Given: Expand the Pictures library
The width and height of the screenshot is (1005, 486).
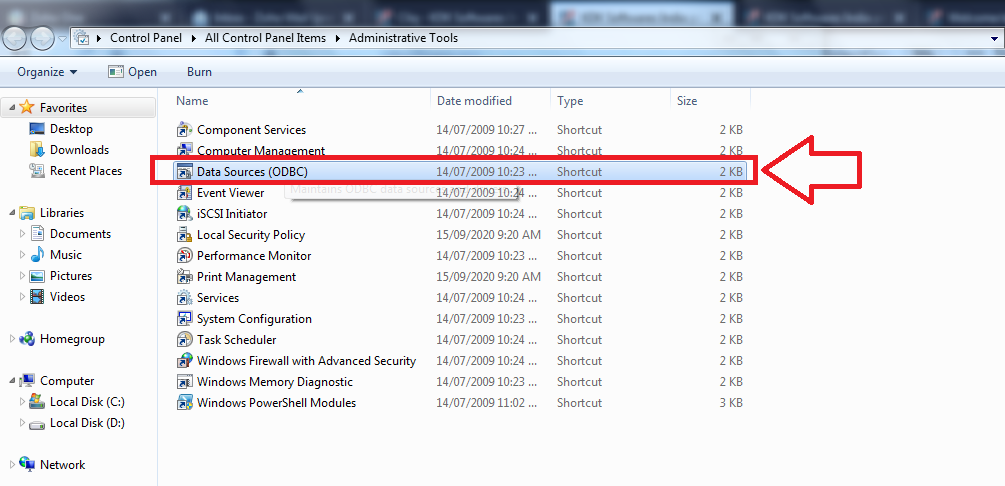Looking at the screenshot, I should coord(23,276).
